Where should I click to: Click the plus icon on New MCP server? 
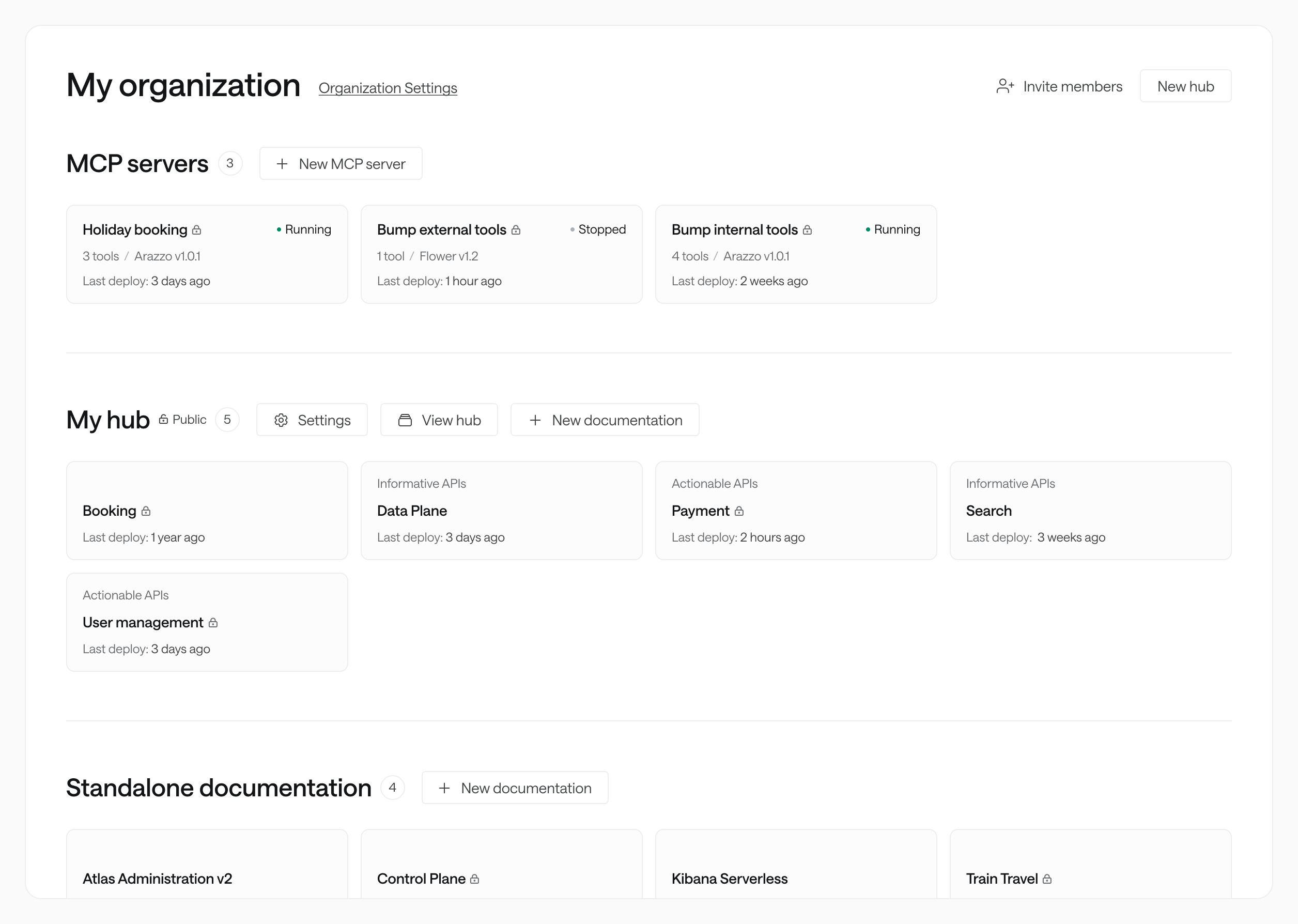(x=282, y=163)
